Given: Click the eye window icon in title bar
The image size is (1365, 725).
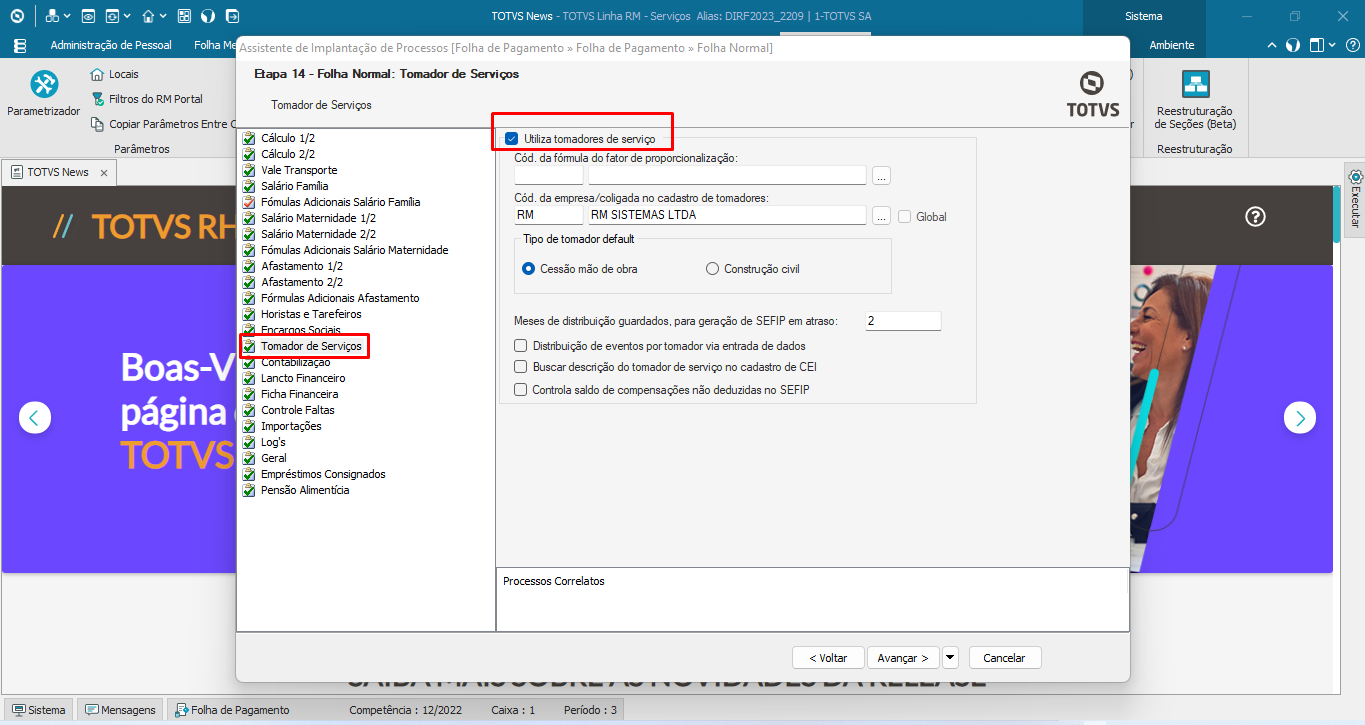Looking at the screenshot, I should (x=88, y=16).
